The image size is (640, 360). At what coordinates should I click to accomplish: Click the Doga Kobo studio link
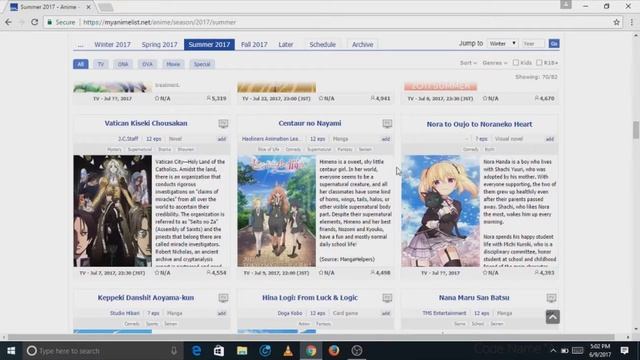point(290,313)
